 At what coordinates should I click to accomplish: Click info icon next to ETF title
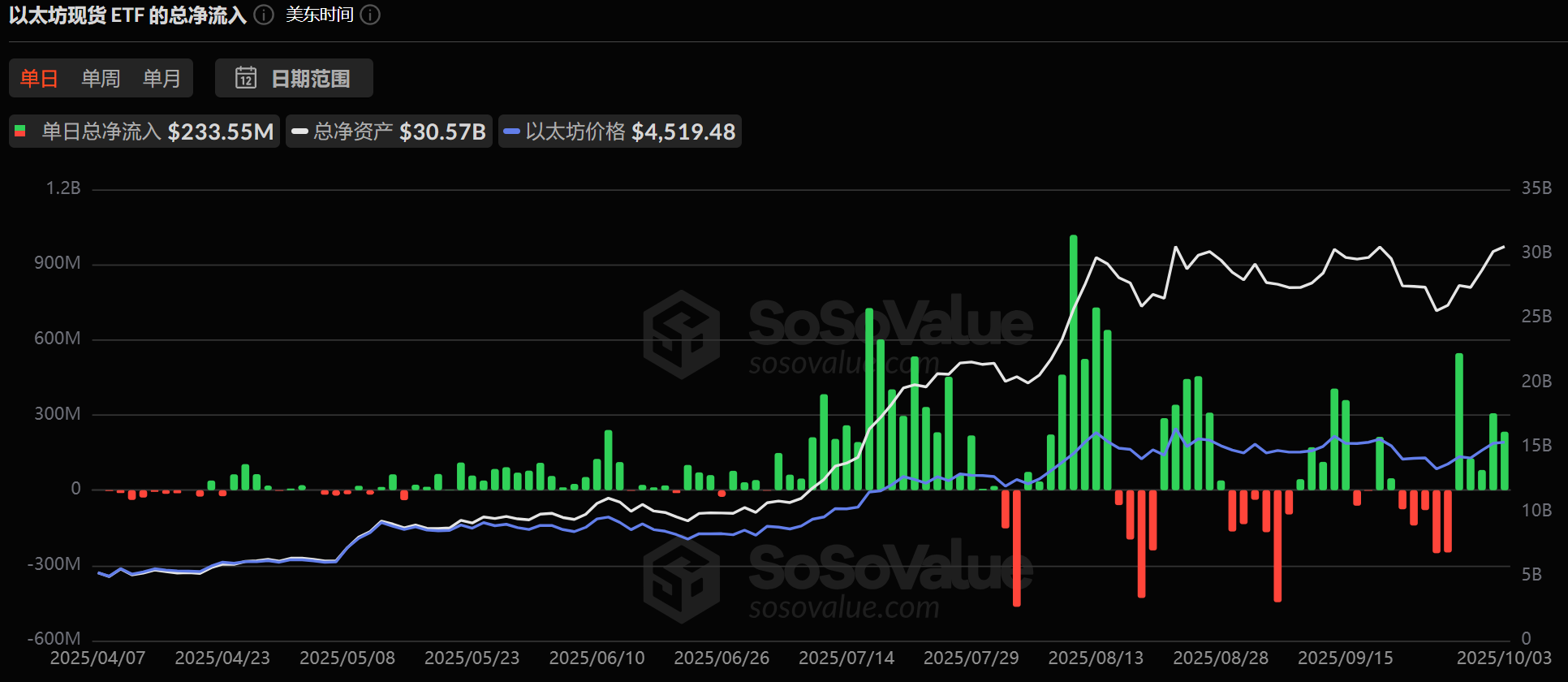264,15
